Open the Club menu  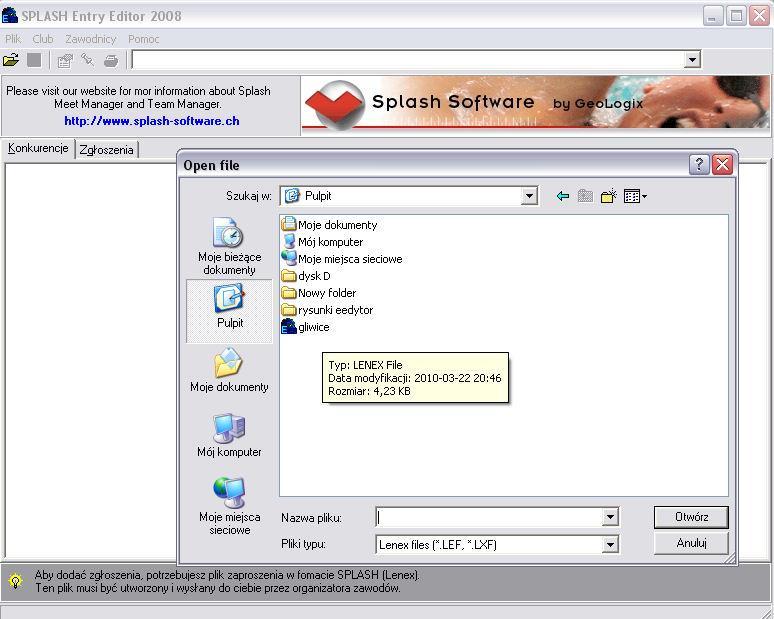pyautogui.click(x=43, y=39)
